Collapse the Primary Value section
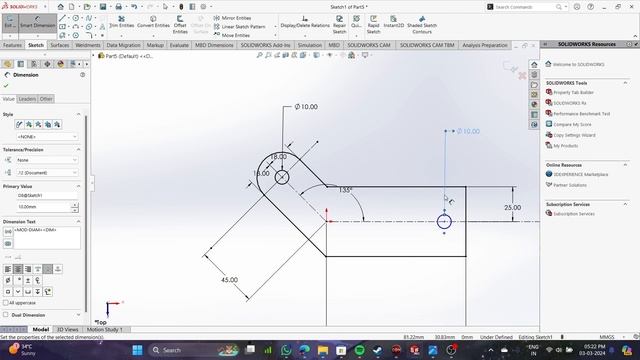 pos(78,186)
